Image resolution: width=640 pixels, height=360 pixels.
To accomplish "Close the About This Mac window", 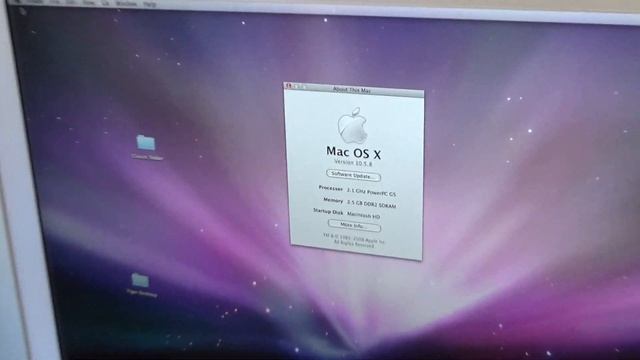I will (x=288, y=86).
